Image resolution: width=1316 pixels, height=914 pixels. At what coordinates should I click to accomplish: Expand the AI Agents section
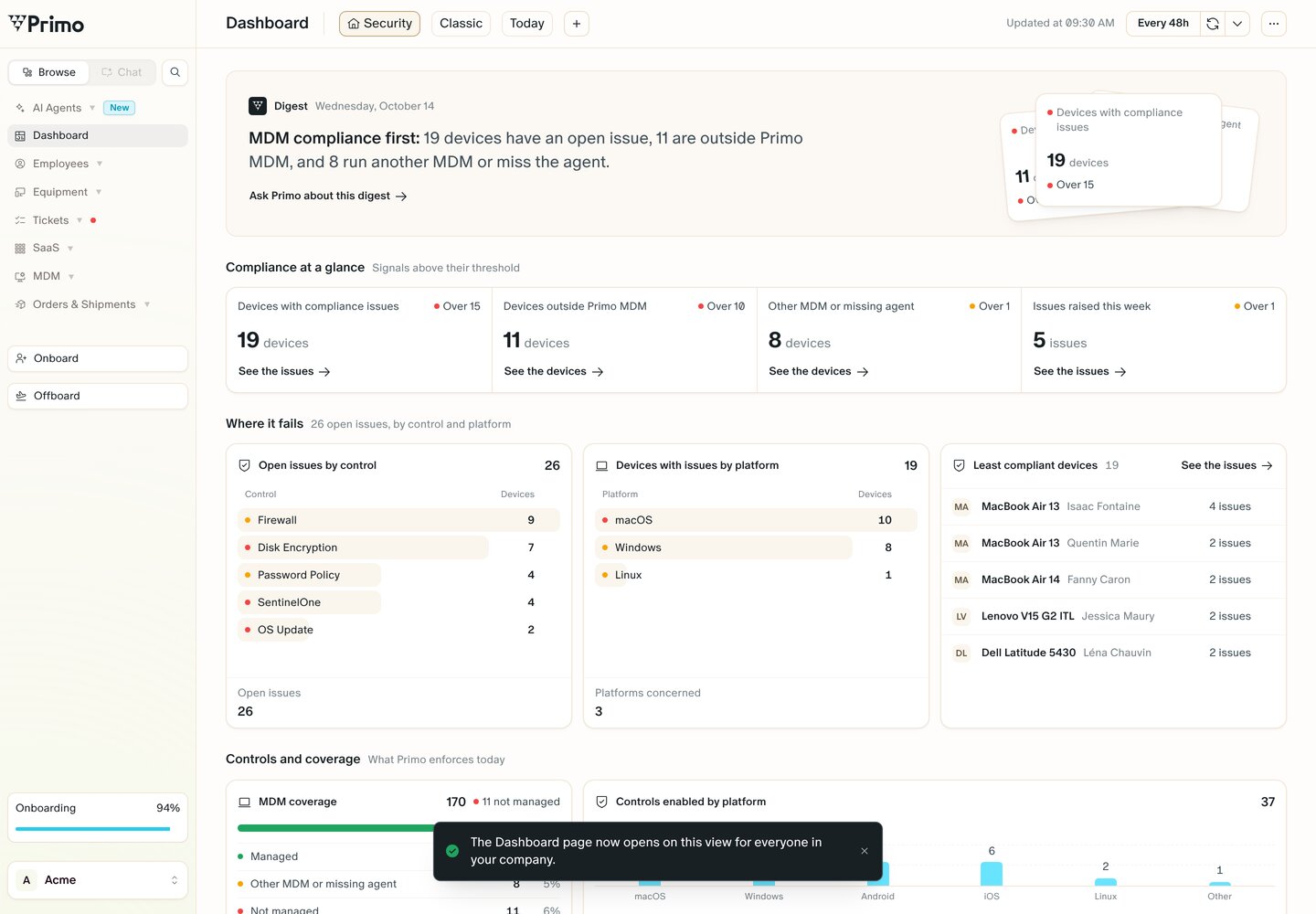(92, 108)
